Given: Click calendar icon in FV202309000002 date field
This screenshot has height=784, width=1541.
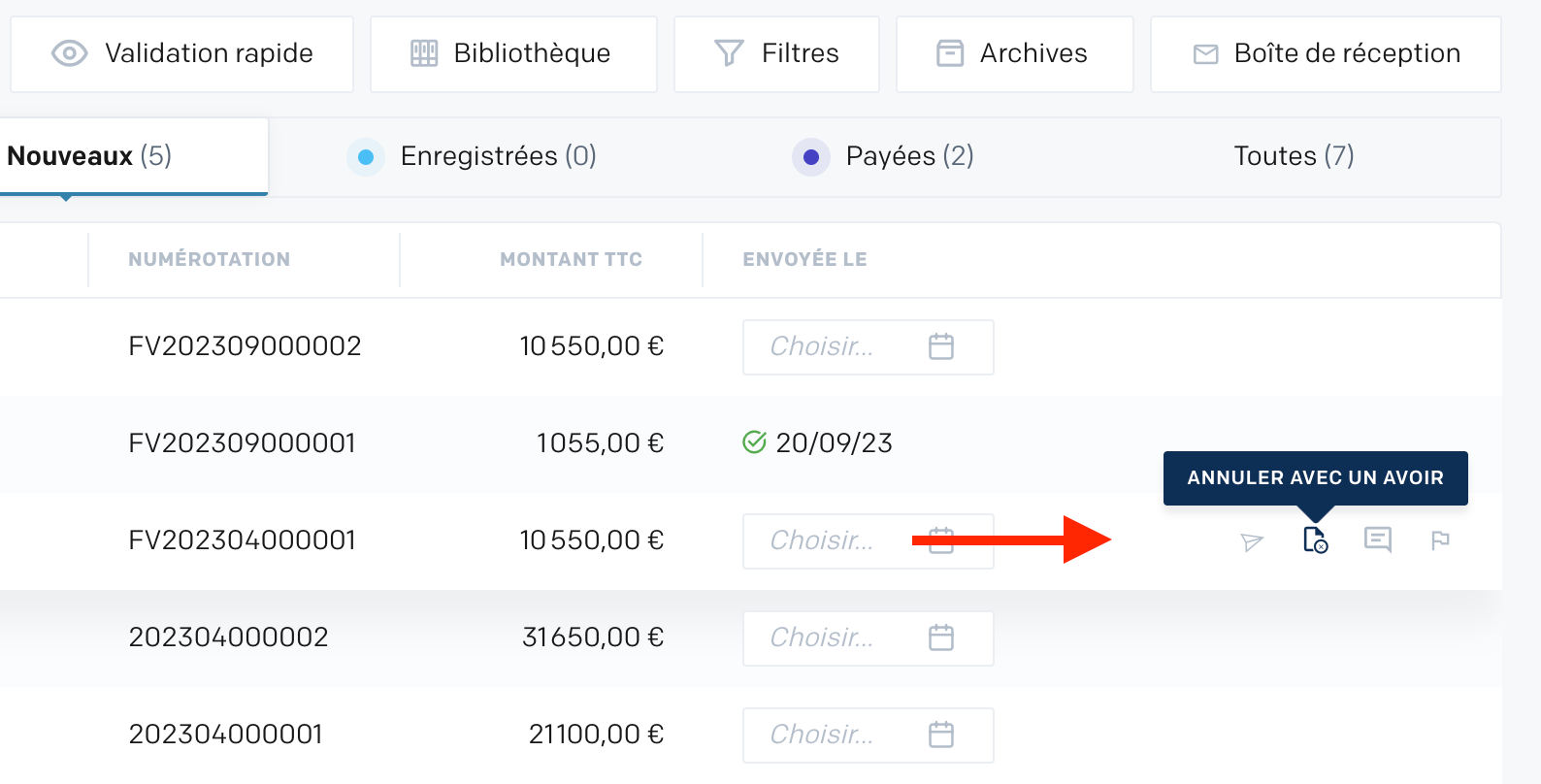Looking at the screenshot, I should (941, 346).
